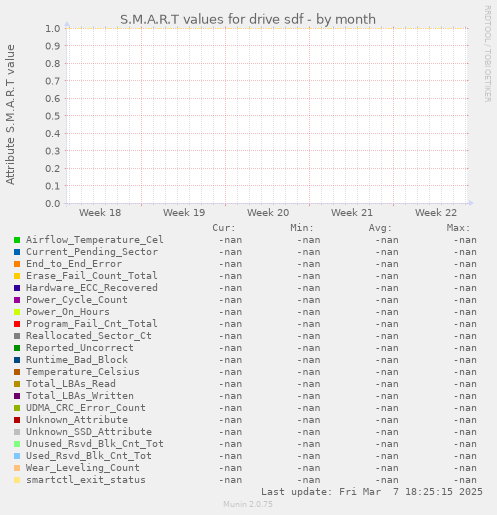Click the 0.5 y-axis tick label
This screenshot has height=515, width=497.
click(x=53, y=116)
